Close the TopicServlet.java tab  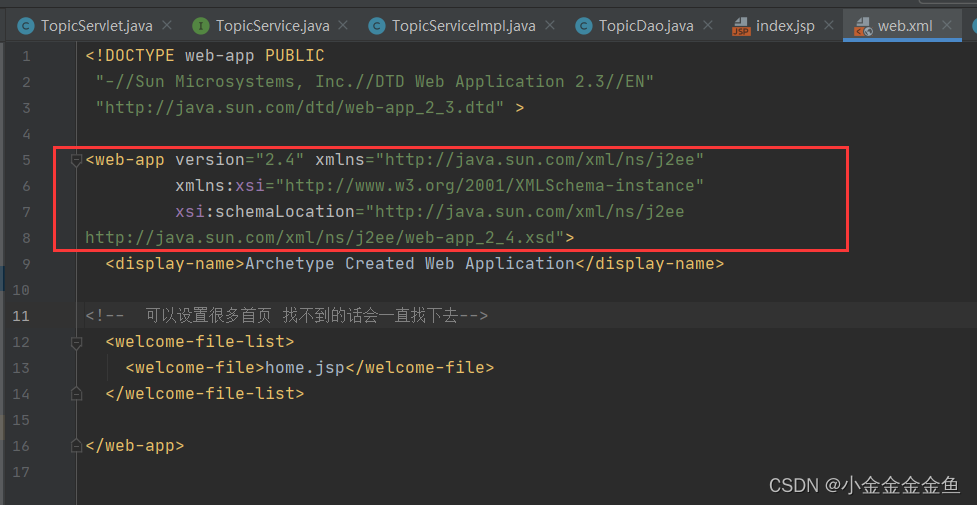[x=166, y=26]
